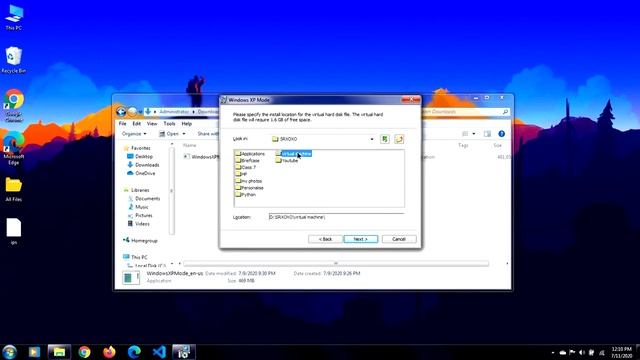Launch Microsoft Edge from the desktop
Viewport: 640px width, 360px height.
[14, 149]
